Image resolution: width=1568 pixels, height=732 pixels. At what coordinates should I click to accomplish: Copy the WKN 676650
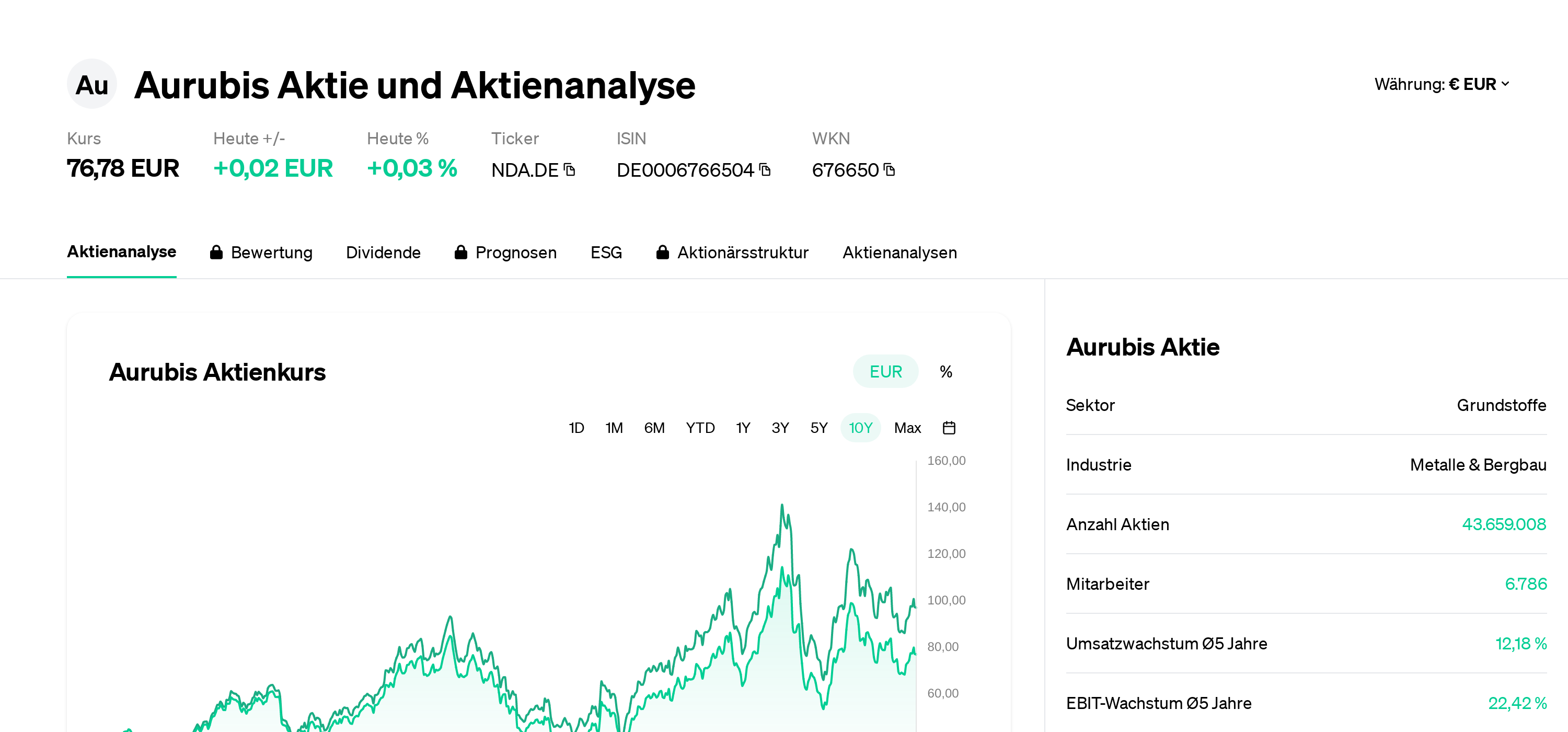(889, 169)
